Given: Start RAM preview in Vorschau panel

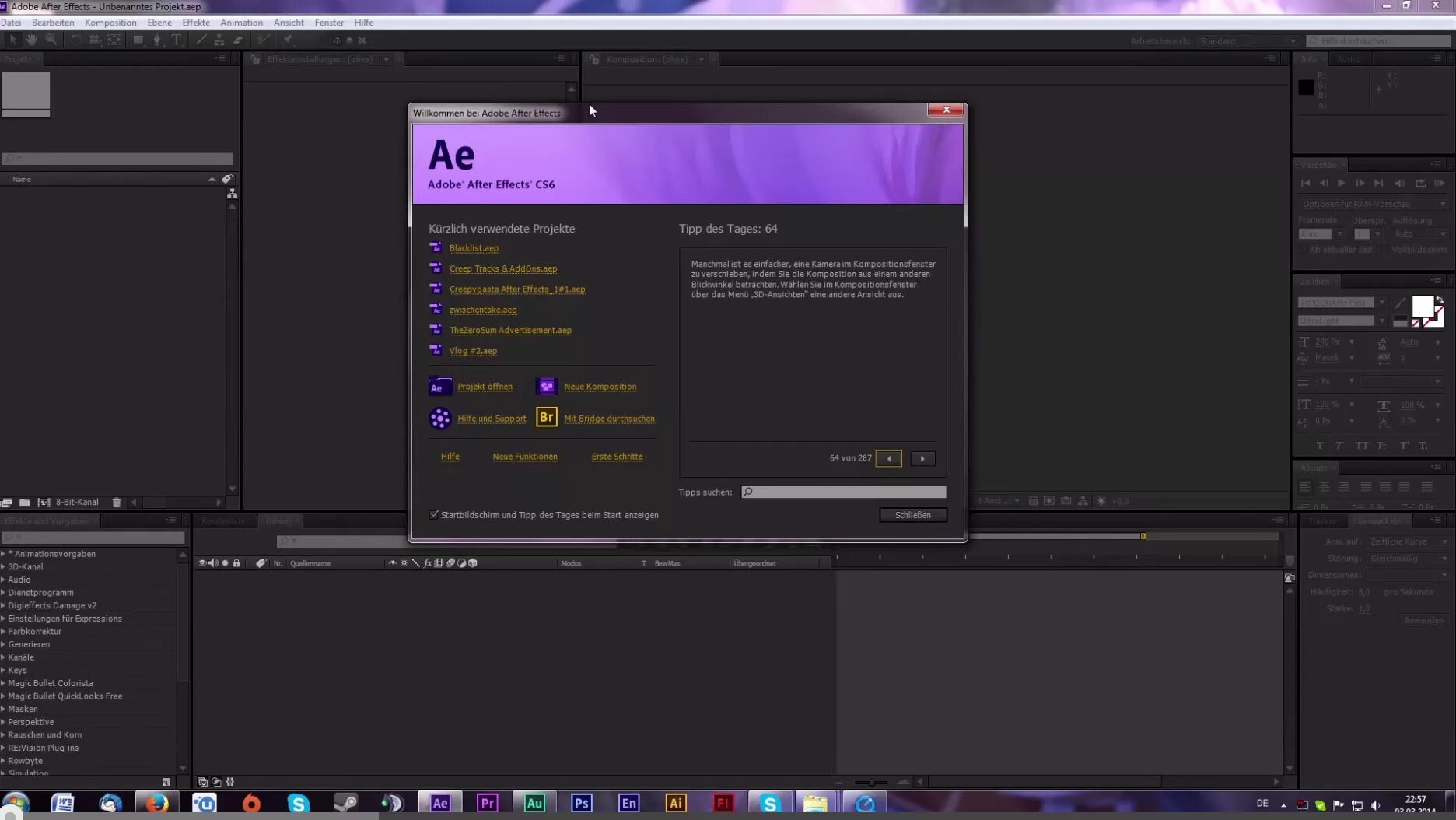Looking at the screenshot, I should [1440, 184].
